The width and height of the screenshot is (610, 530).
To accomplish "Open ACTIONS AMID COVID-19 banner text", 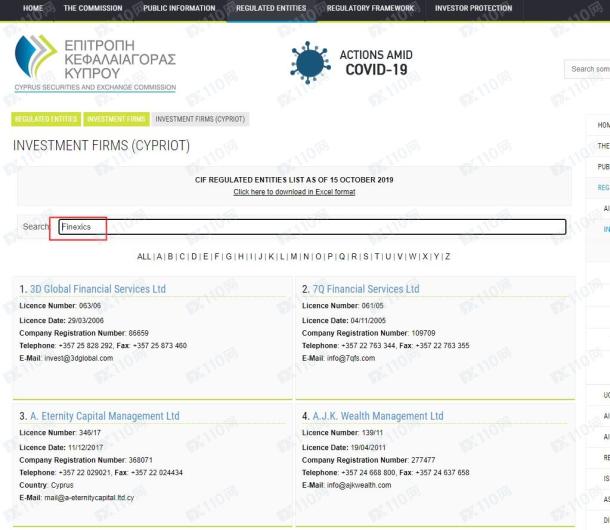I will point(376,62).
